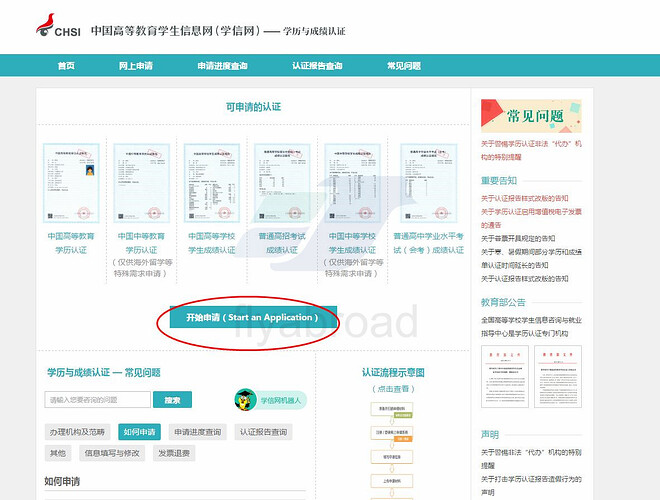Image resolution: width=660 pixels, height=500 pixels.
Task: Select the 办理机构及范畴 FAQ category tab
Action: (x=77, y=432)
